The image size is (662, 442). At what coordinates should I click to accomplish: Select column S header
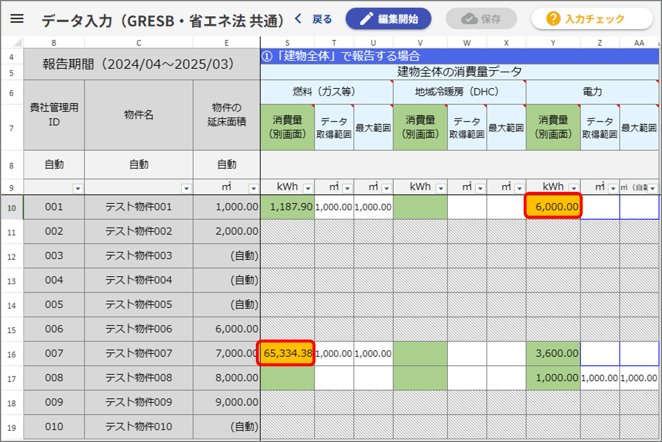pos(288,43)
